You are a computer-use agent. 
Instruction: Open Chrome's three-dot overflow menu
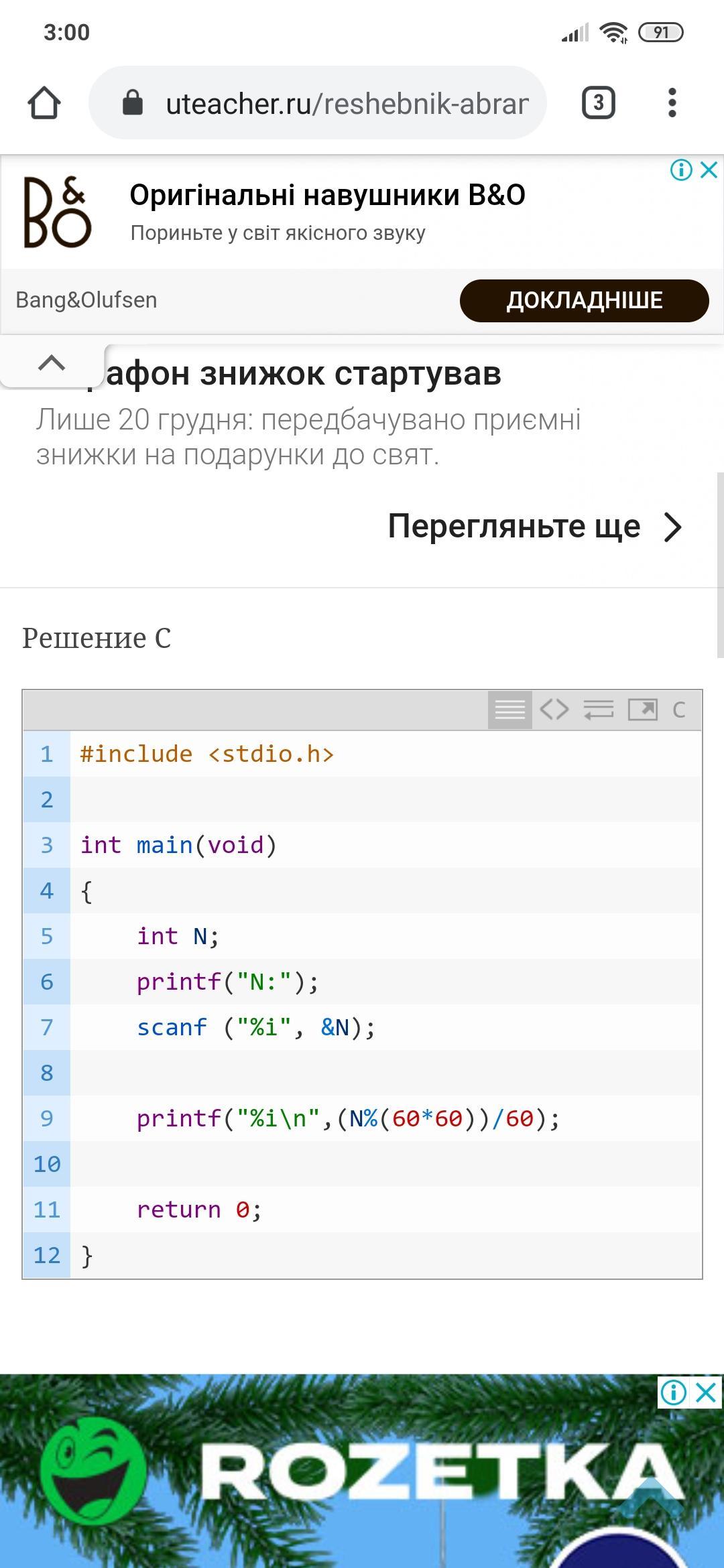click(x=672, y=103)
